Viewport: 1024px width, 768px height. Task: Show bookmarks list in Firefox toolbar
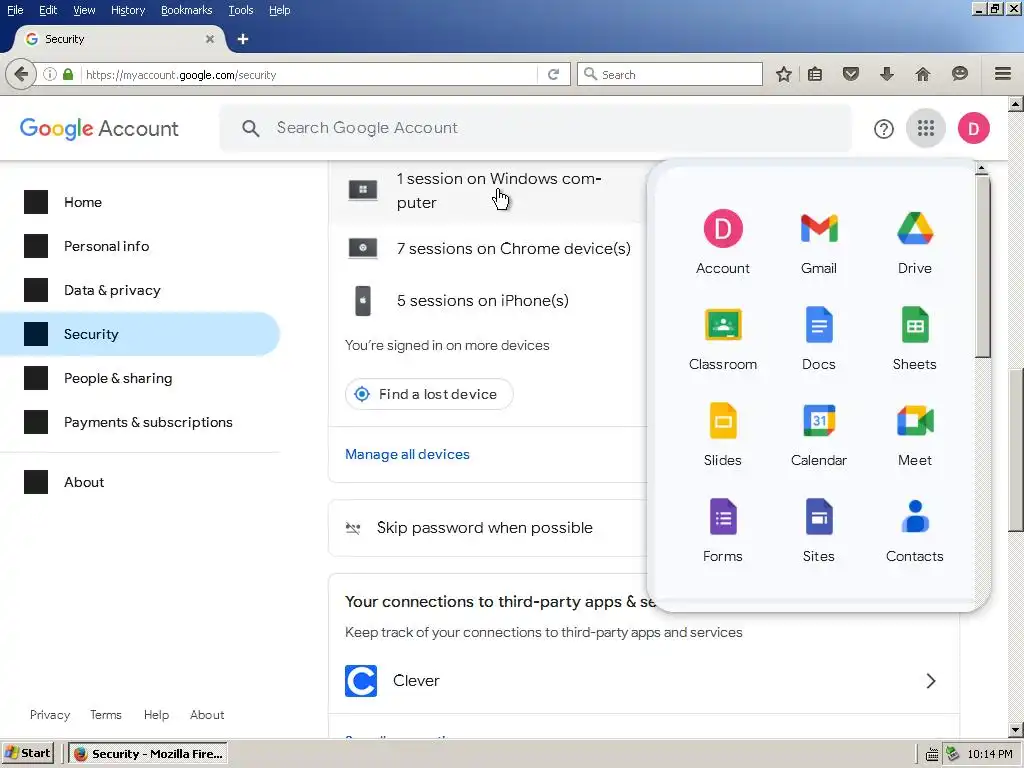pos(814,74)
